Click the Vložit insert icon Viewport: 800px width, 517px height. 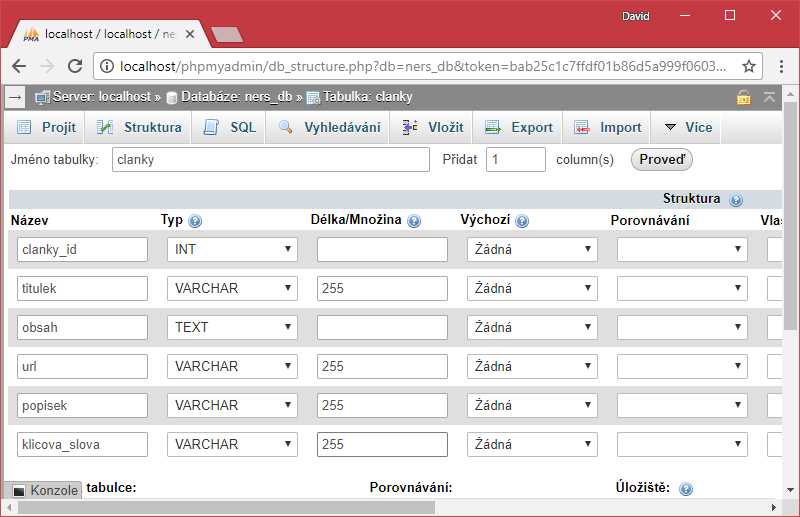point(410,127)
